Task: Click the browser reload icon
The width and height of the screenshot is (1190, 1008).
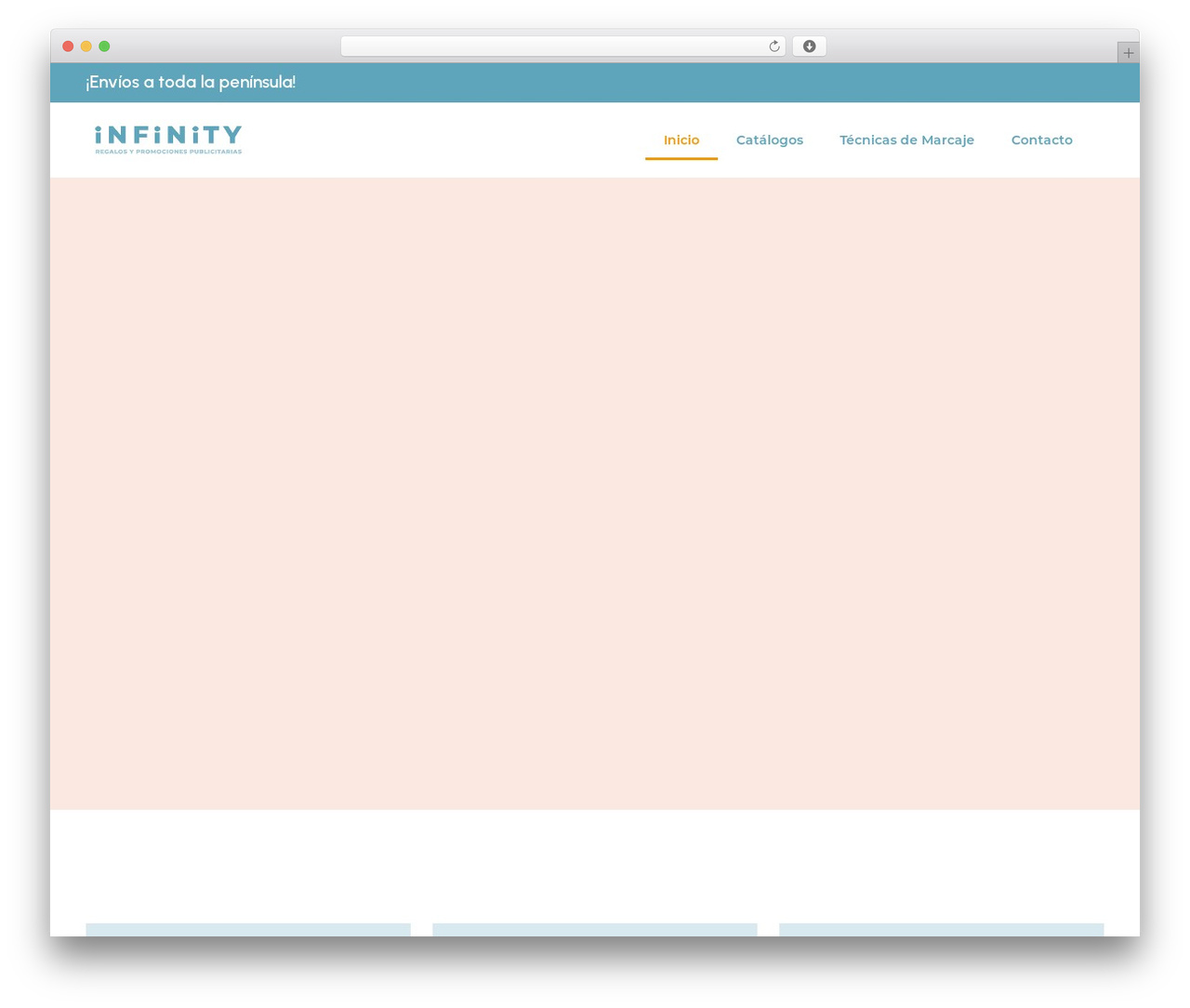Action: [773, 46]
